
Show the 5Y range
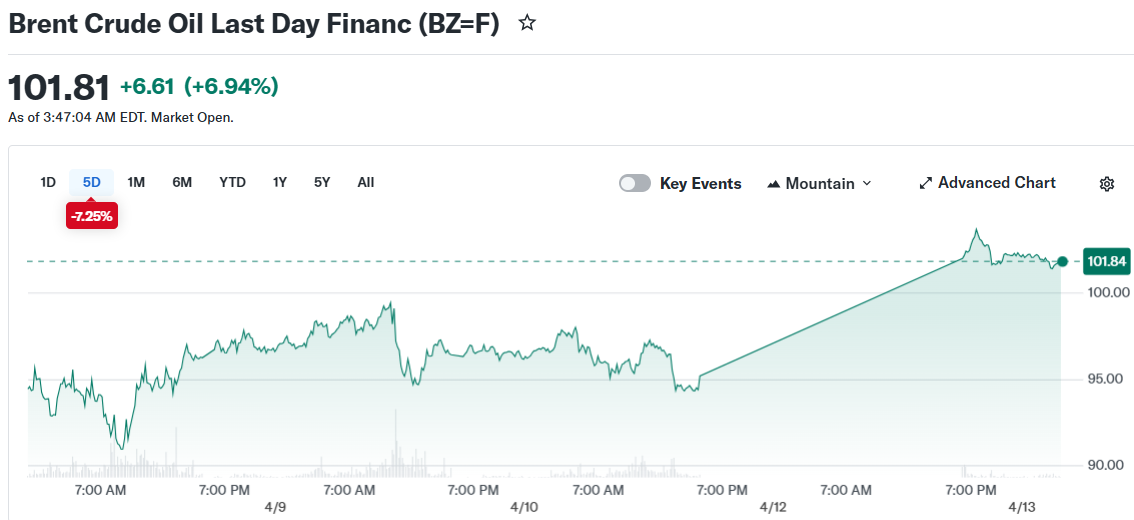(x=322, y=182)
